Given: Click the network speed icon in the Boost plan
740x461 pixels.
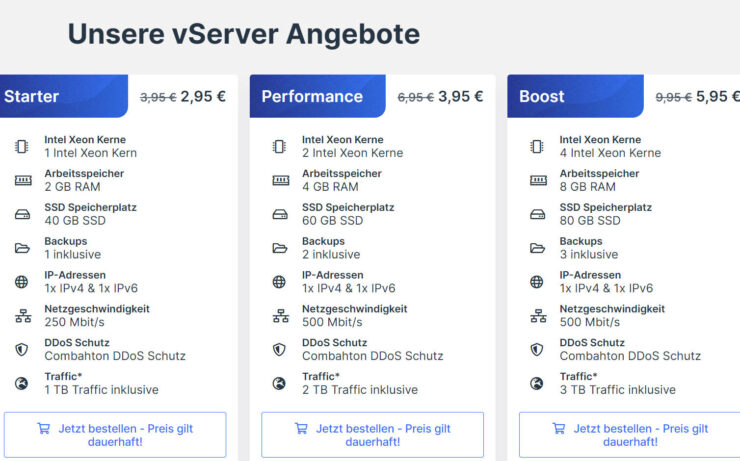Looking at the screenshot, I should coord(538,316).
